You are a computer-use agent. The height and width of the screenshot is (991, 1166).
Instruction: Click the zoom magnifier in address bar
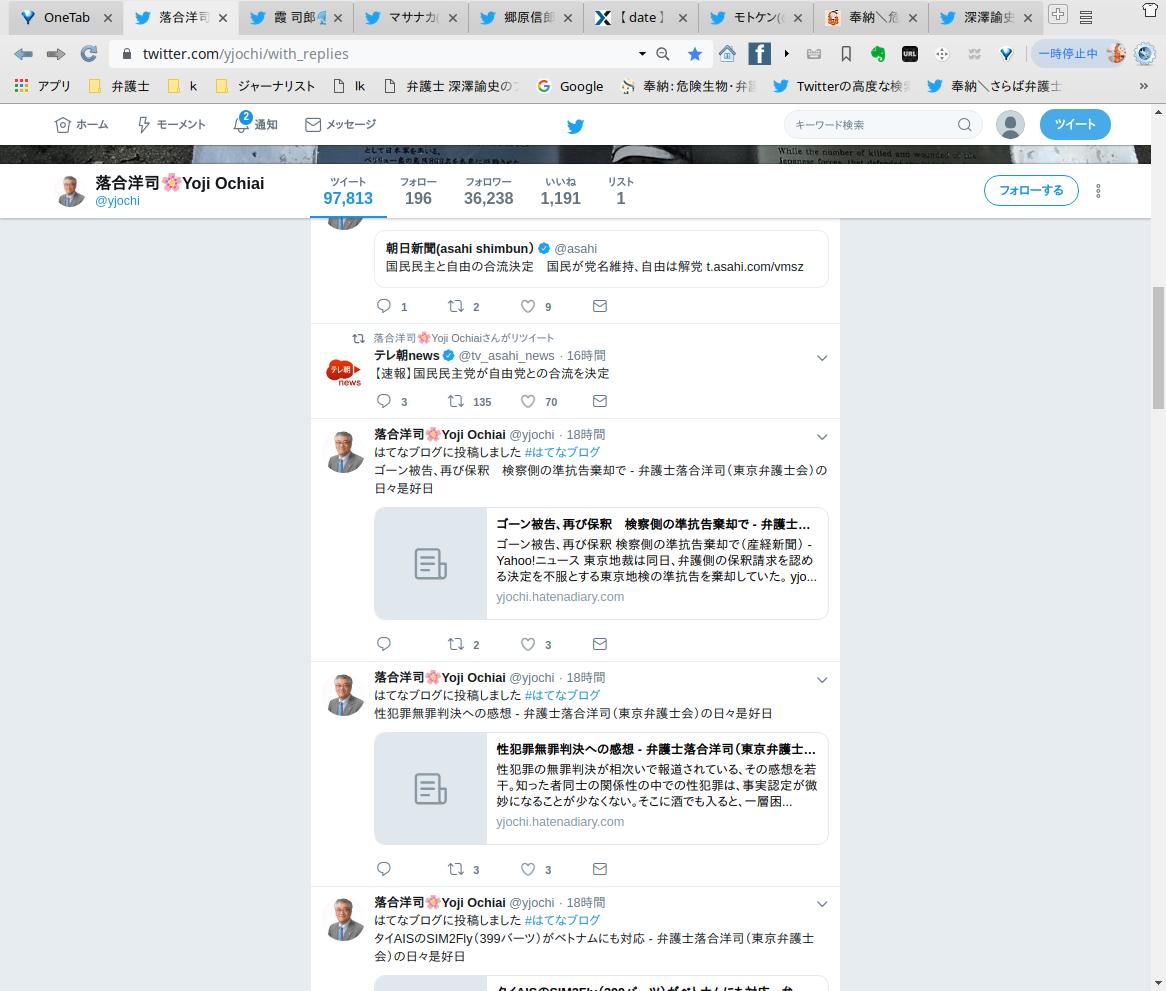pos(663,54)
